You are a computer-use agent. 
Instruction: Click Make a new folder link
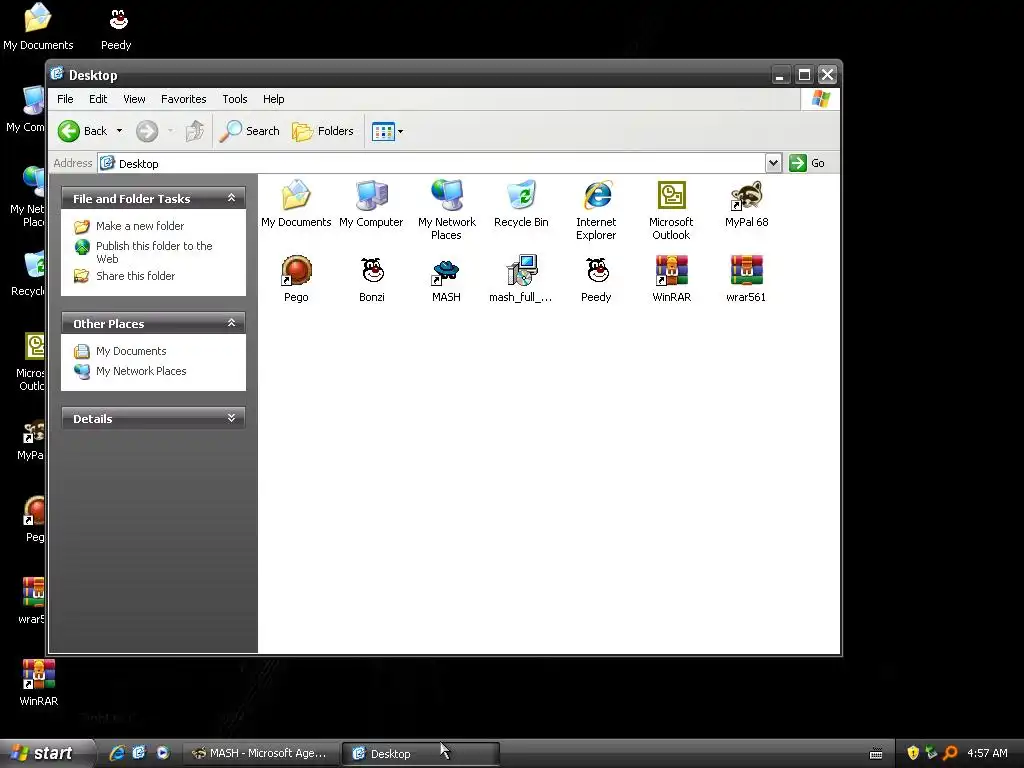140,226
